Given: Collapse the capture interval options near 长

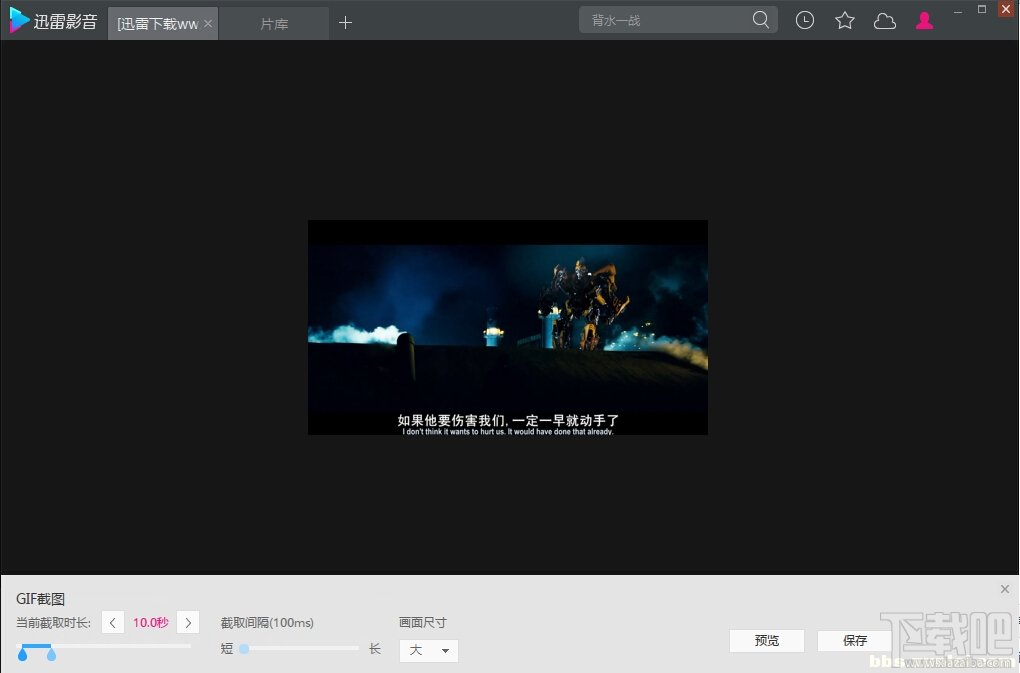Looking at the screenshot, I should click(x=374, y=648).
